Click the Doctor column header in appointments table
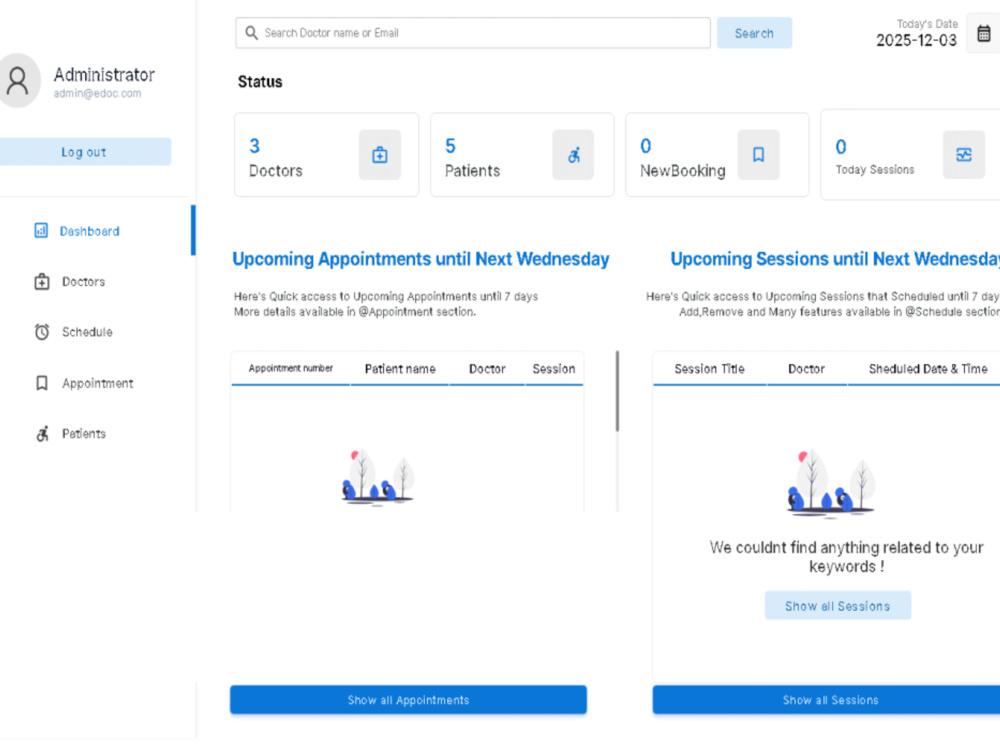This screenshot has height=750, width=1000. point(487,369)
